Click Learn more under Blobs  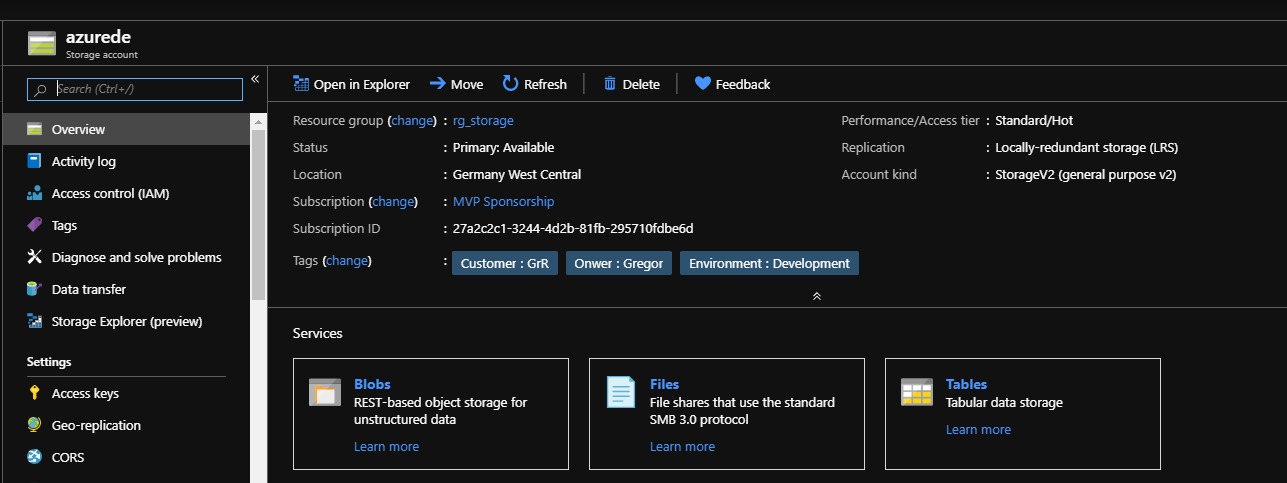[x=386, y=446]
